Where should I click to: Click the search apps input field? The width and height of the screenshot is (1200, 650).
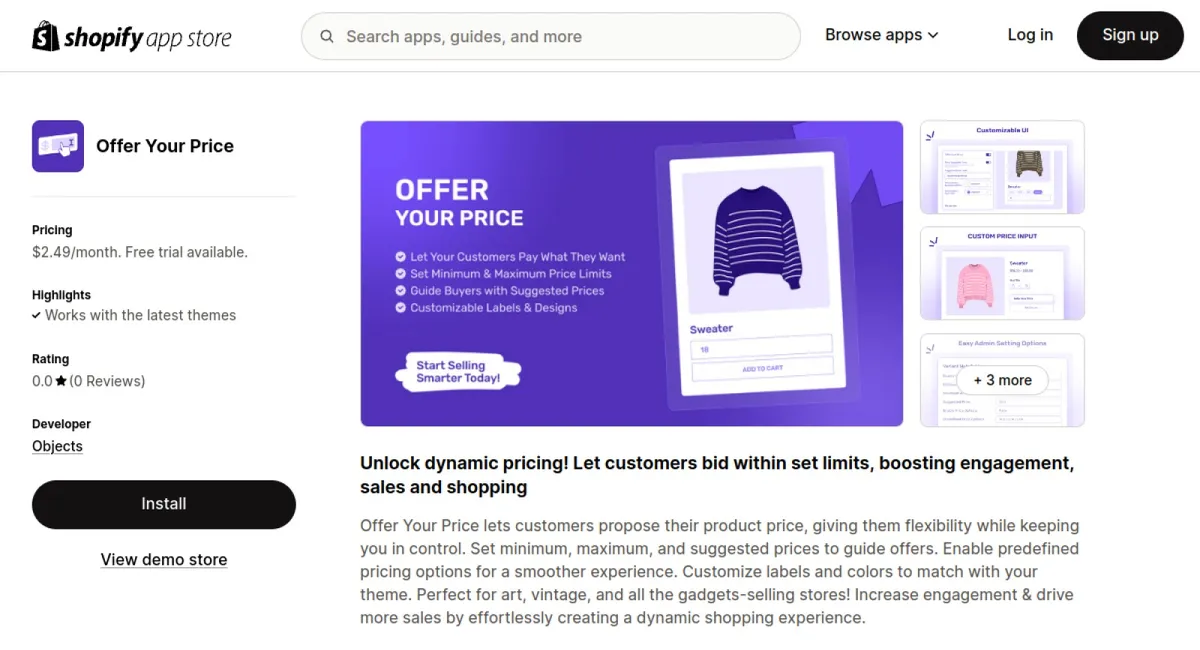pos(550,36)
